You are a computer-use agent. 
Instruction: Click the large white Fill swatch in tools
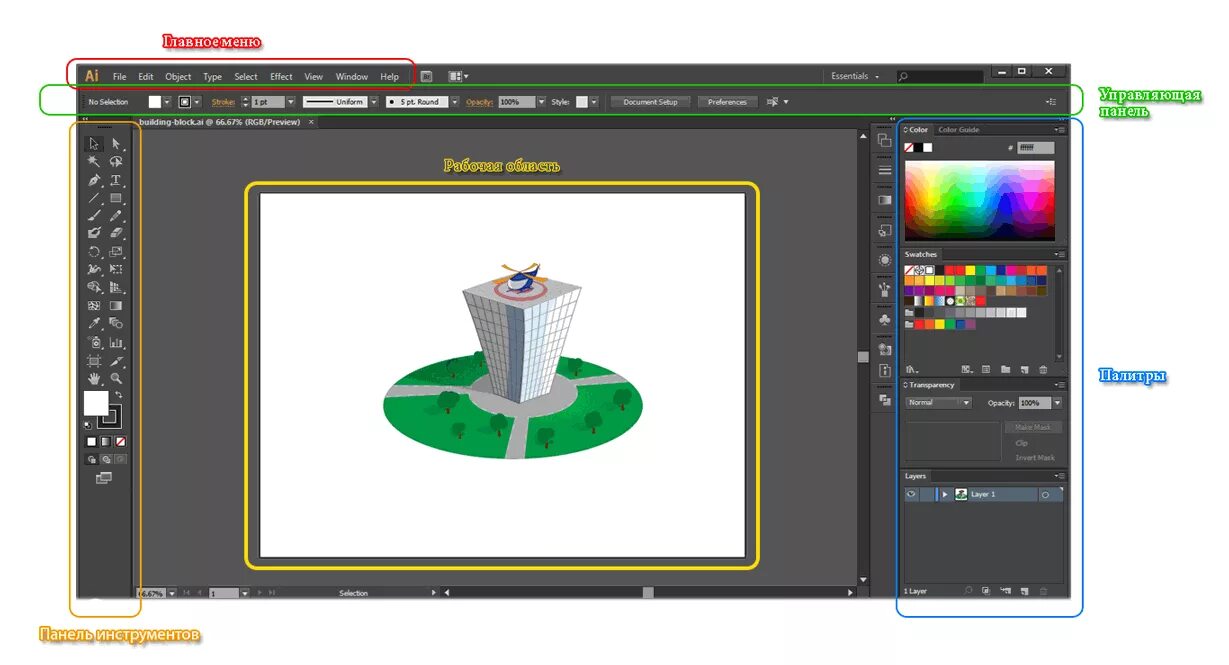pyautogui.click(x=96, y=403)
